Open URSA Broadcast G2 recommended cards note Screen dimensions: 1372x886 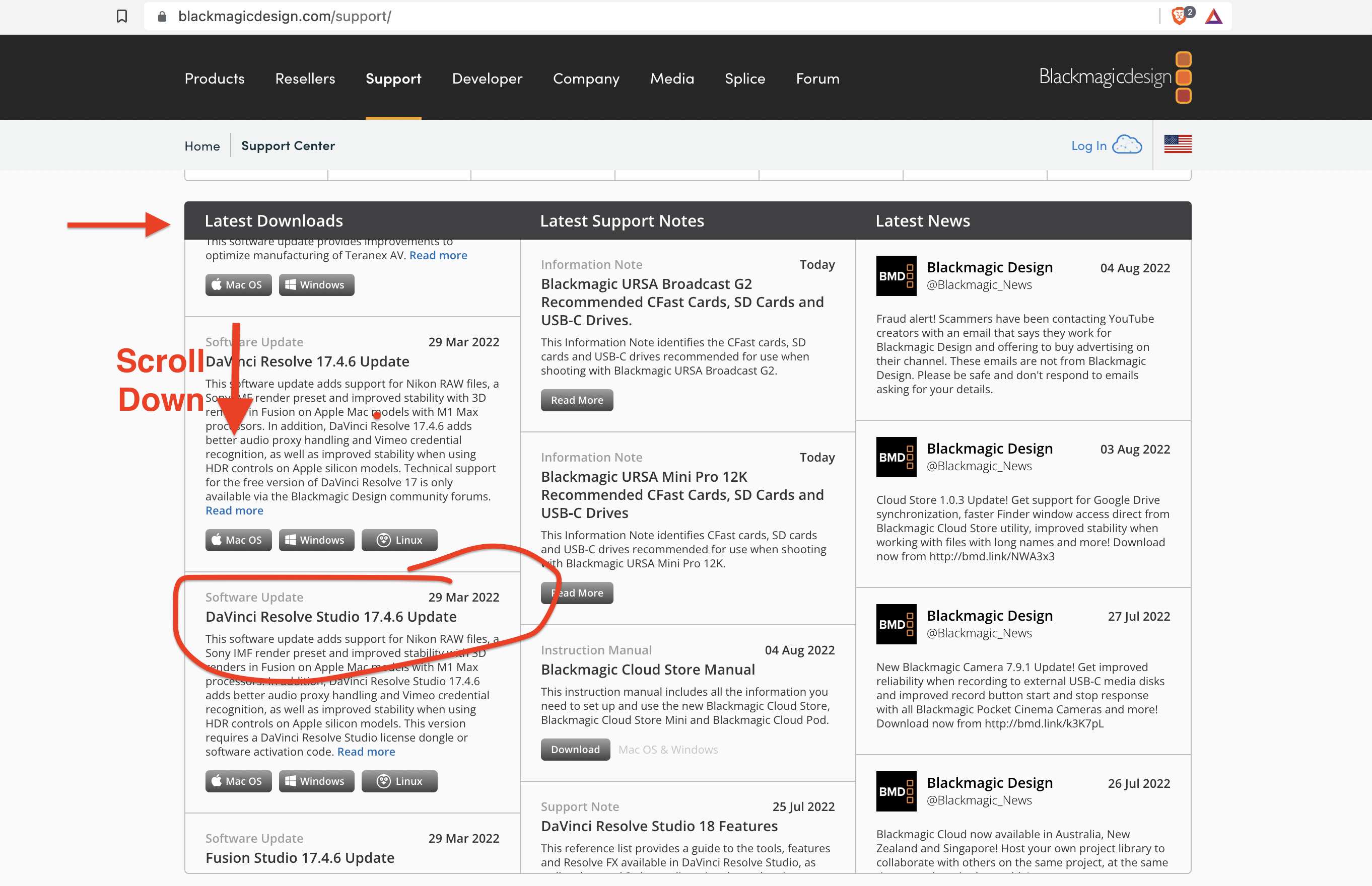pos(682,302)
